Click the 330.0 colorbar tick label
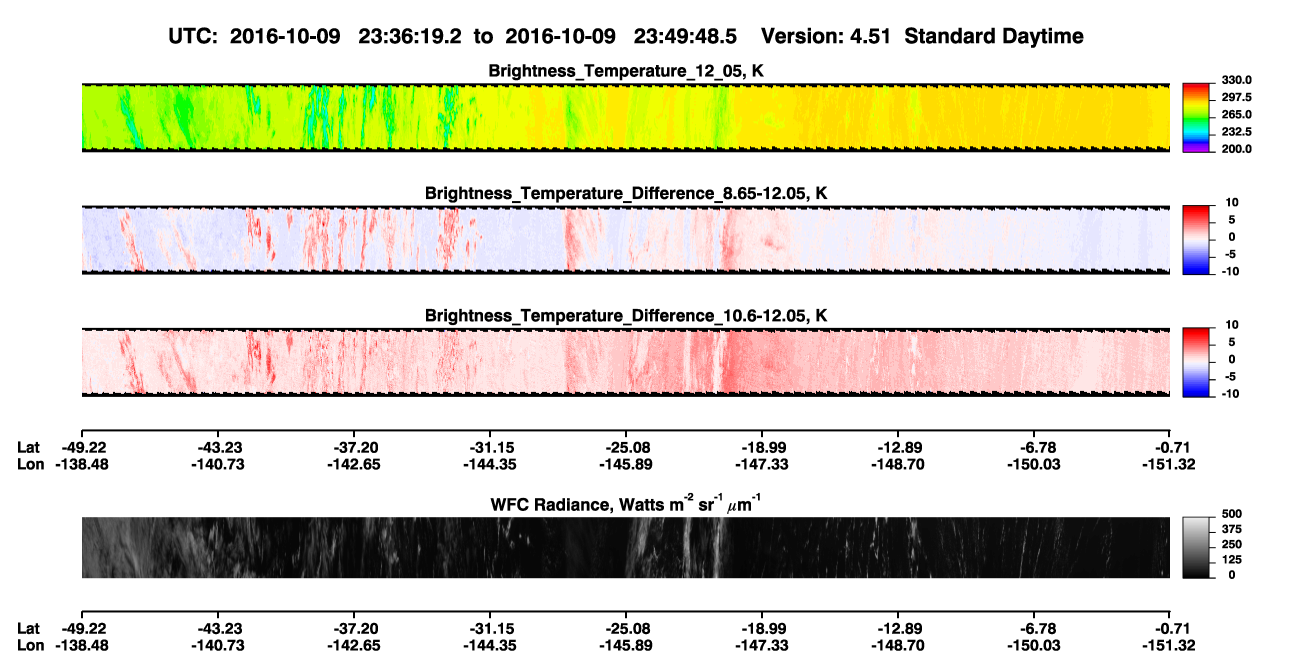The image size is (1300, 667). point(1235,81)
